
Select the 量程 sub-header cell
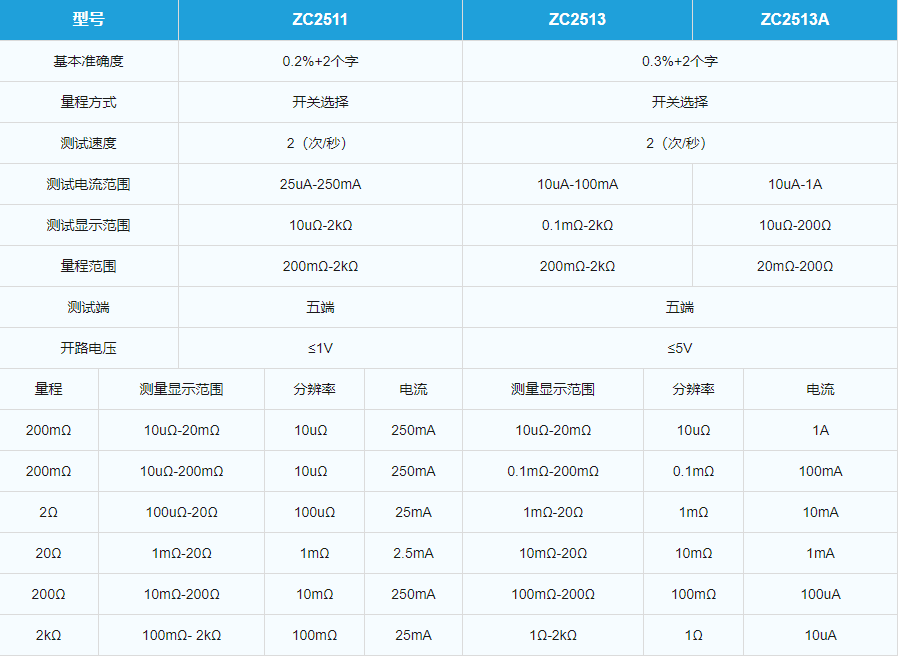click(x=49, y=390)
